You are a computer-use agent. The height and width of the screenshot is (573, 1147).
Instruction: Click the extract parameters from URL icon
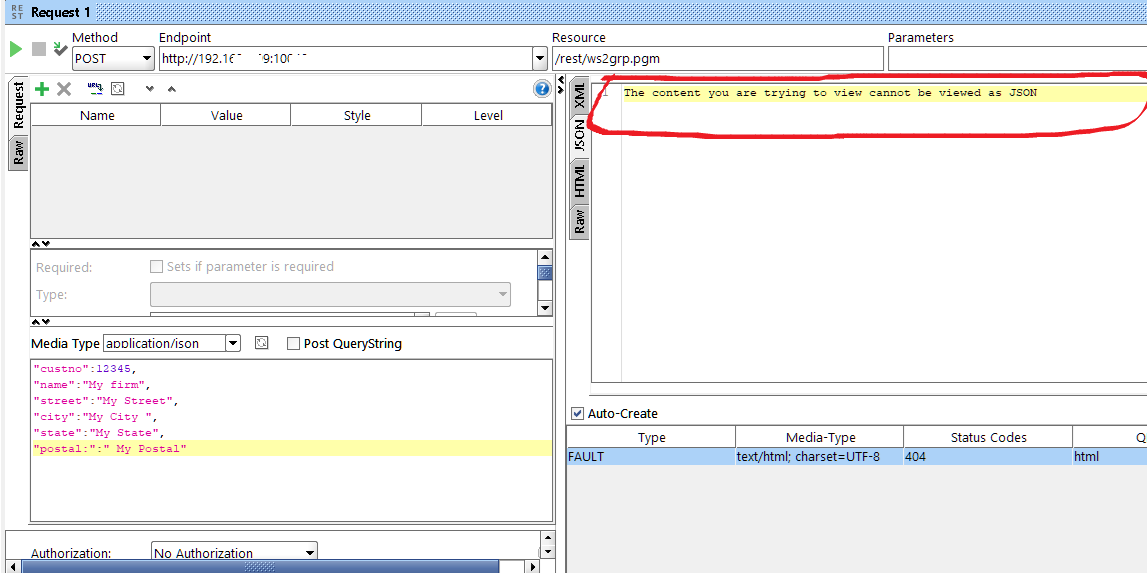click(x=95, y=89)
